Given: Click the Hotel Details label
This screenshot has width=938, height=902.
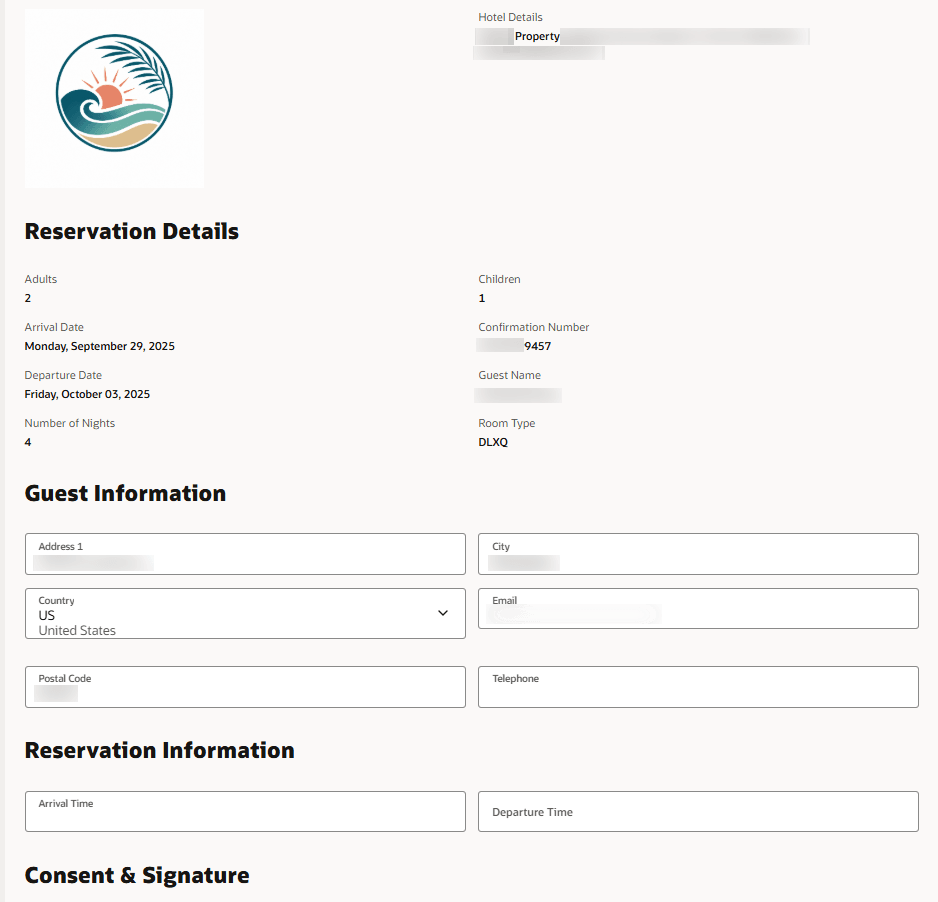Looking at the screenshot, I should point(510,17).
